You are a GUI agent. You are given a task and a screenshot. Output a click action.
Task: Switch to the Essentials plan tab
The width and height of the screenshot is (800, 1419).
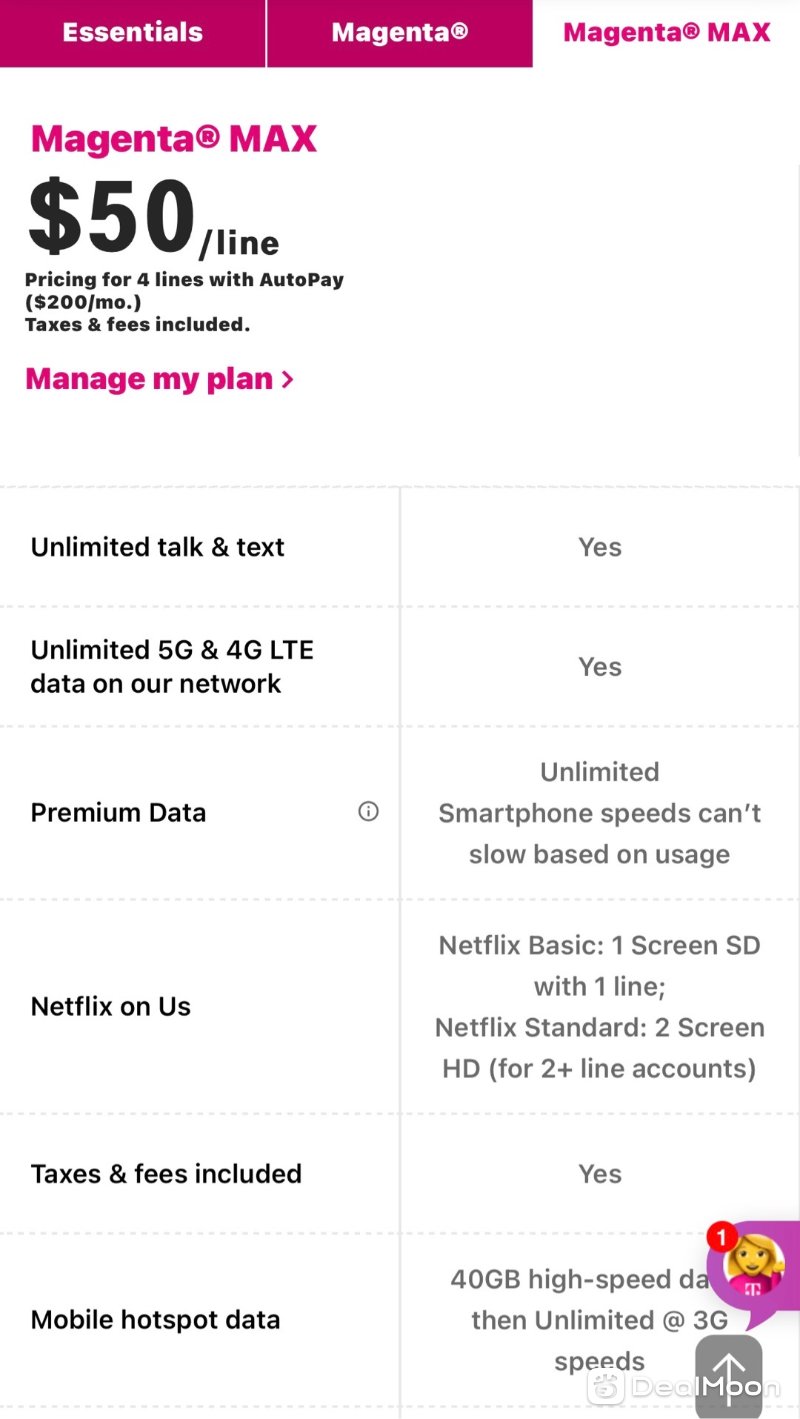(132, 33)
